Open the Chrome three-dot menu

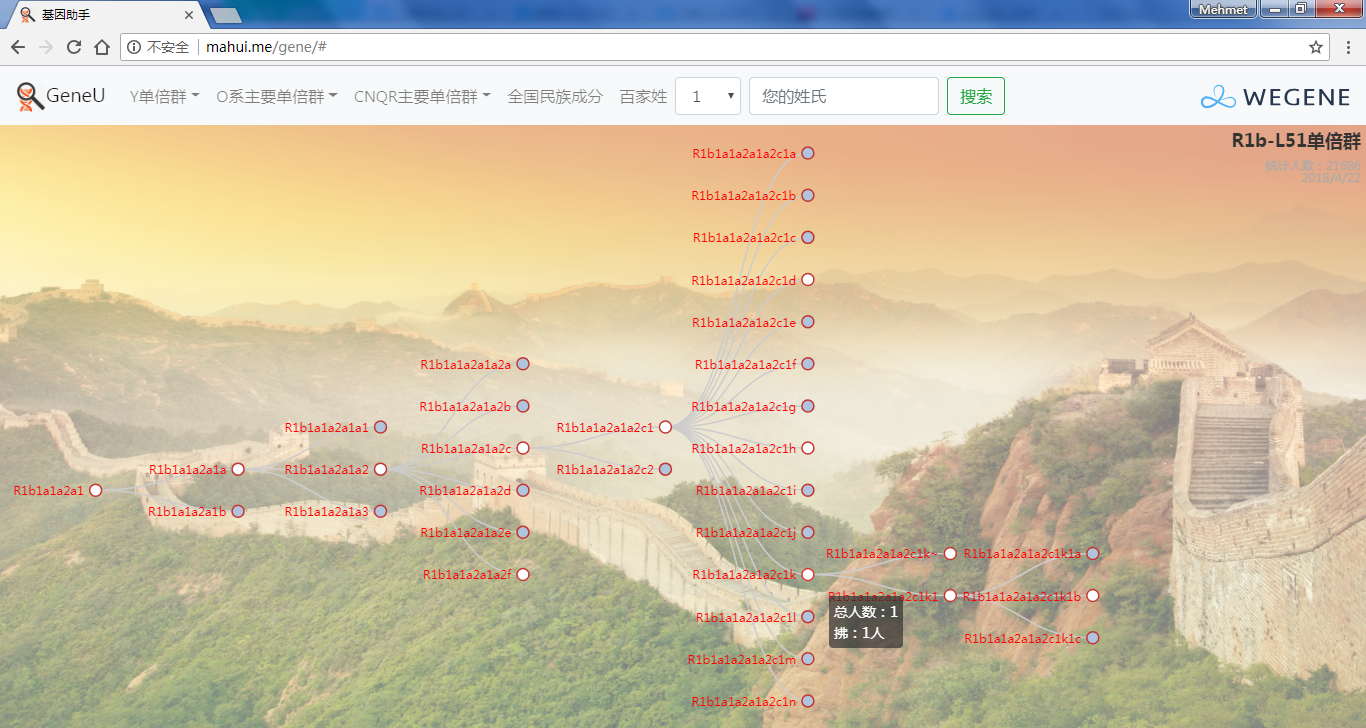coord(1347,47)
